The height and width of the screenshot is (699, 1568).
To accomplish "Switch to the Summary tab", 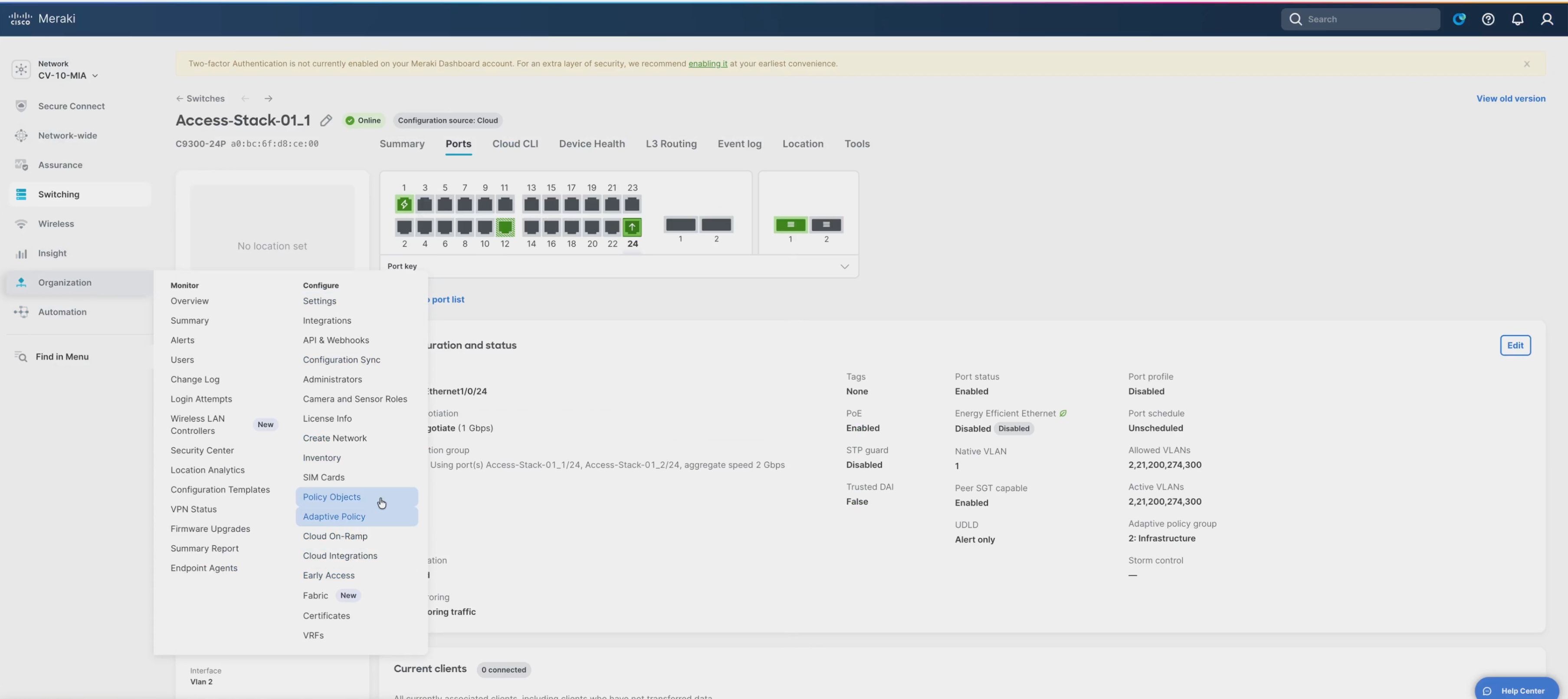I will pos(402,144).
